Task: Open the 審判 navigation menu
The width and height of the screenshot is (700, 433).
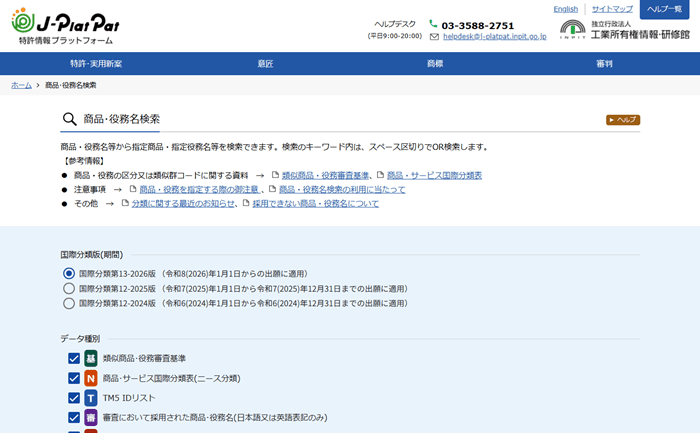Action: 604,64
